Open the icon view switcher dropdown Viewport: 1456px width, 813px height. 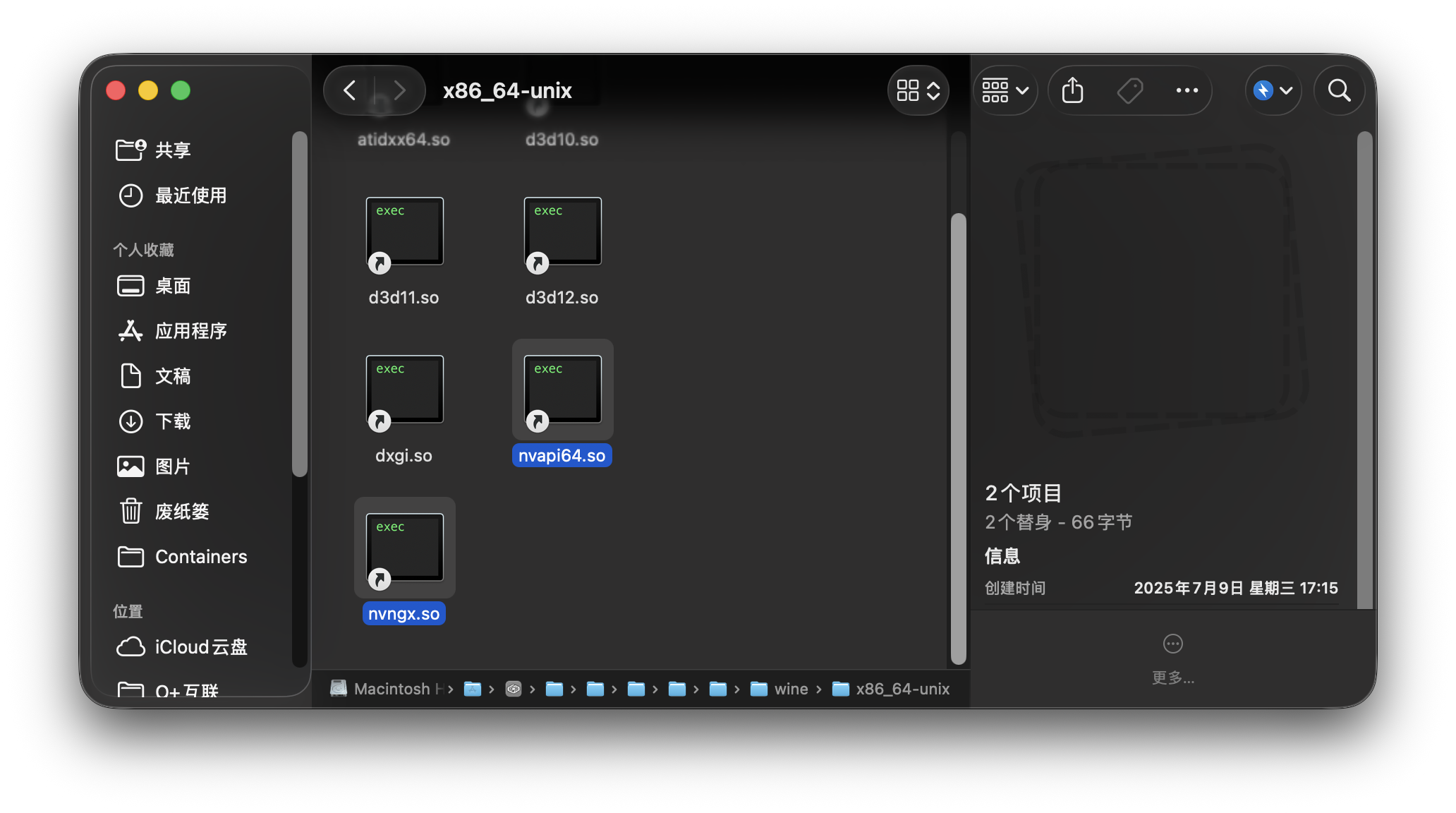click(918, 90)
